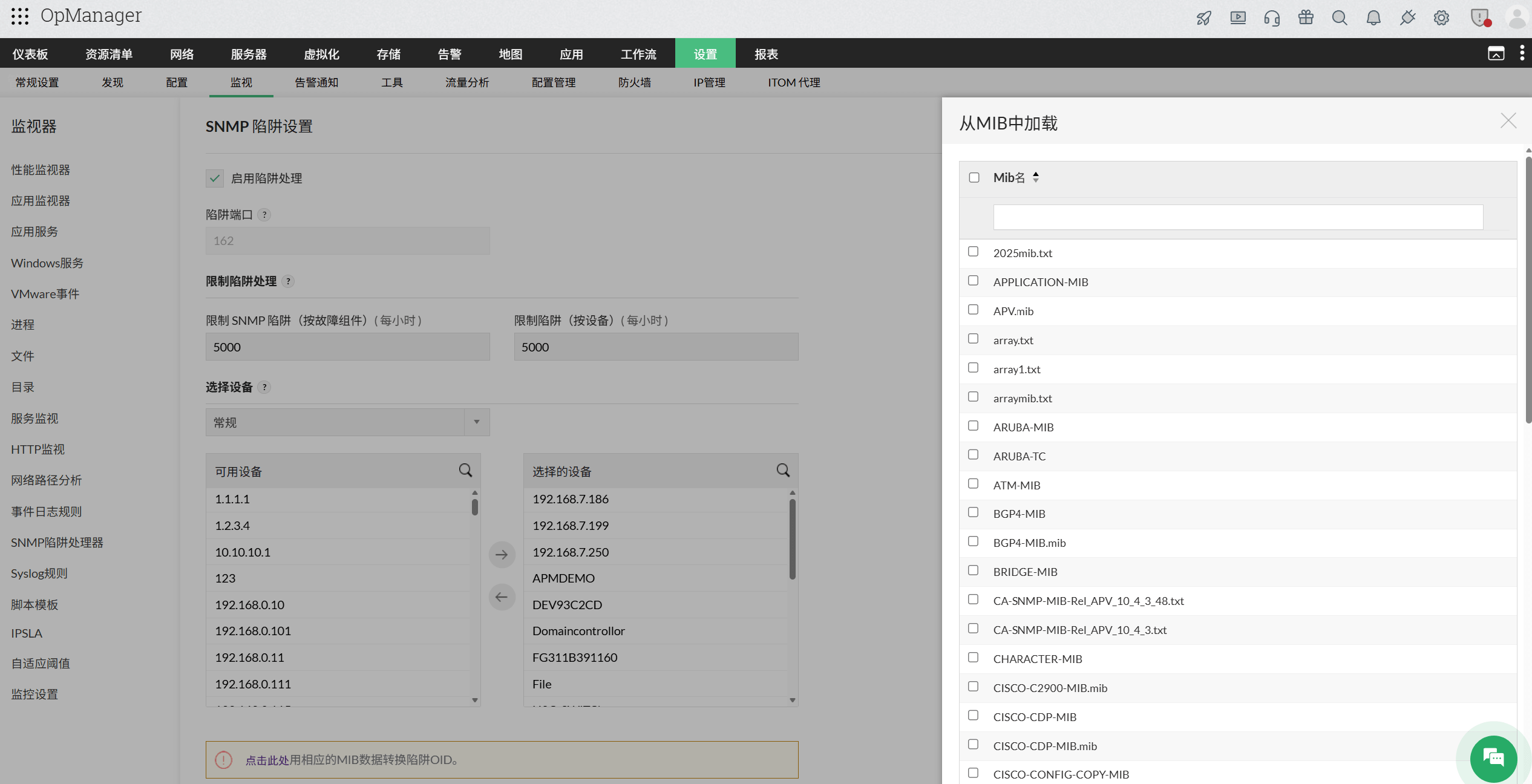This screenshot has height=784, width=1532.
Task: Check the ARUBA-MIB checkbox
Action: click(x=973, y=426)
